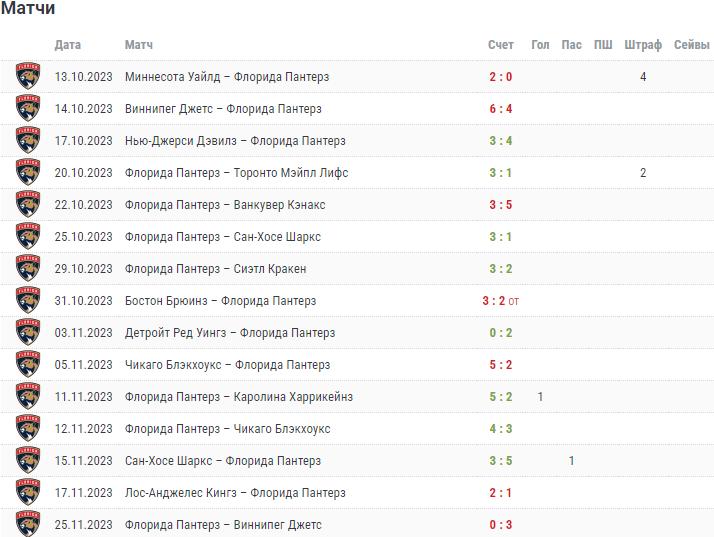Open Детройт Ред Уингз – Флорида Пантерз match
The height and width of the screenshot is (537, 714).
[230, 333]
